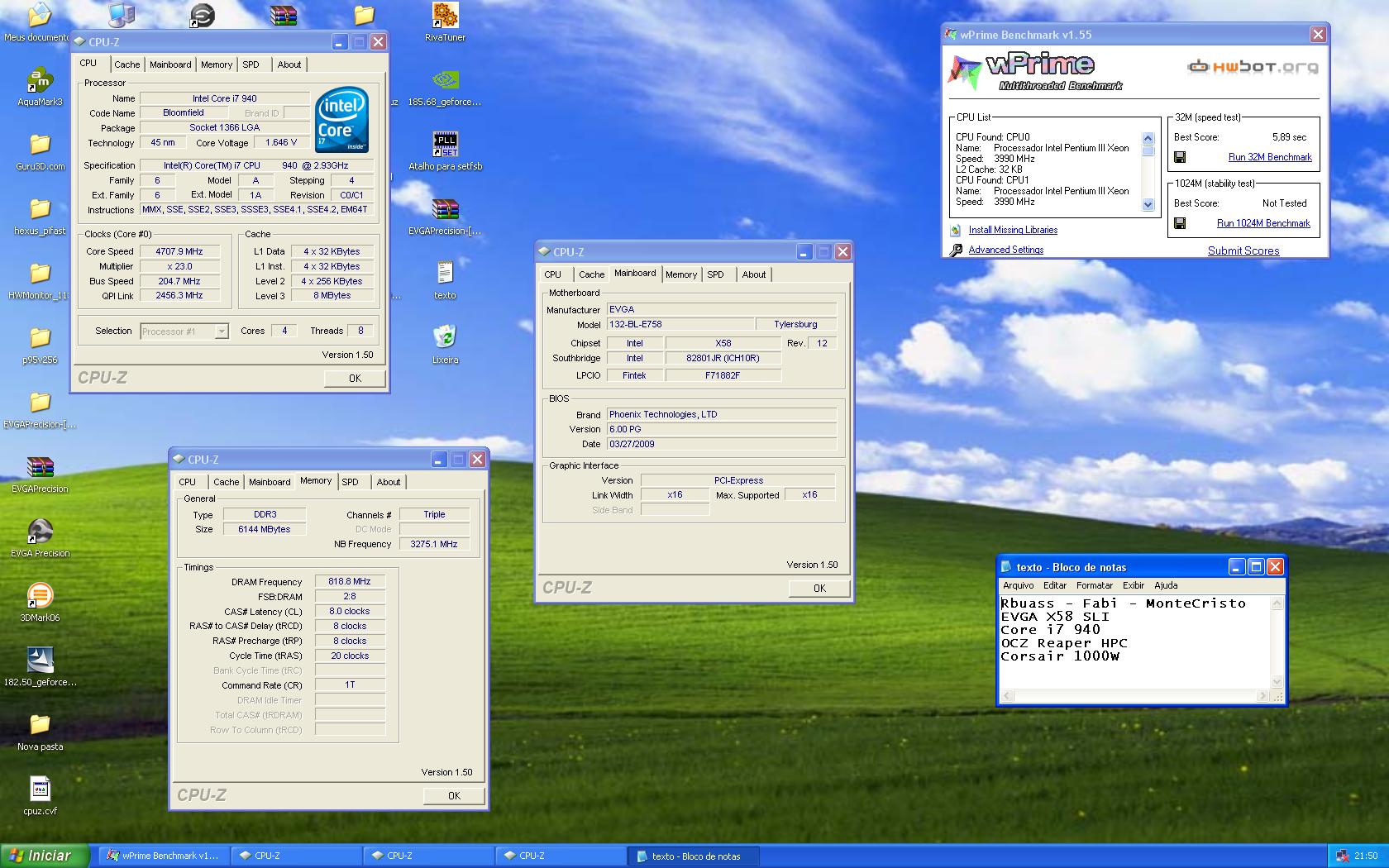Open the WinRAR archive icon at top
Viewport: 1389px width, 868px height.
tap(284, 16)
